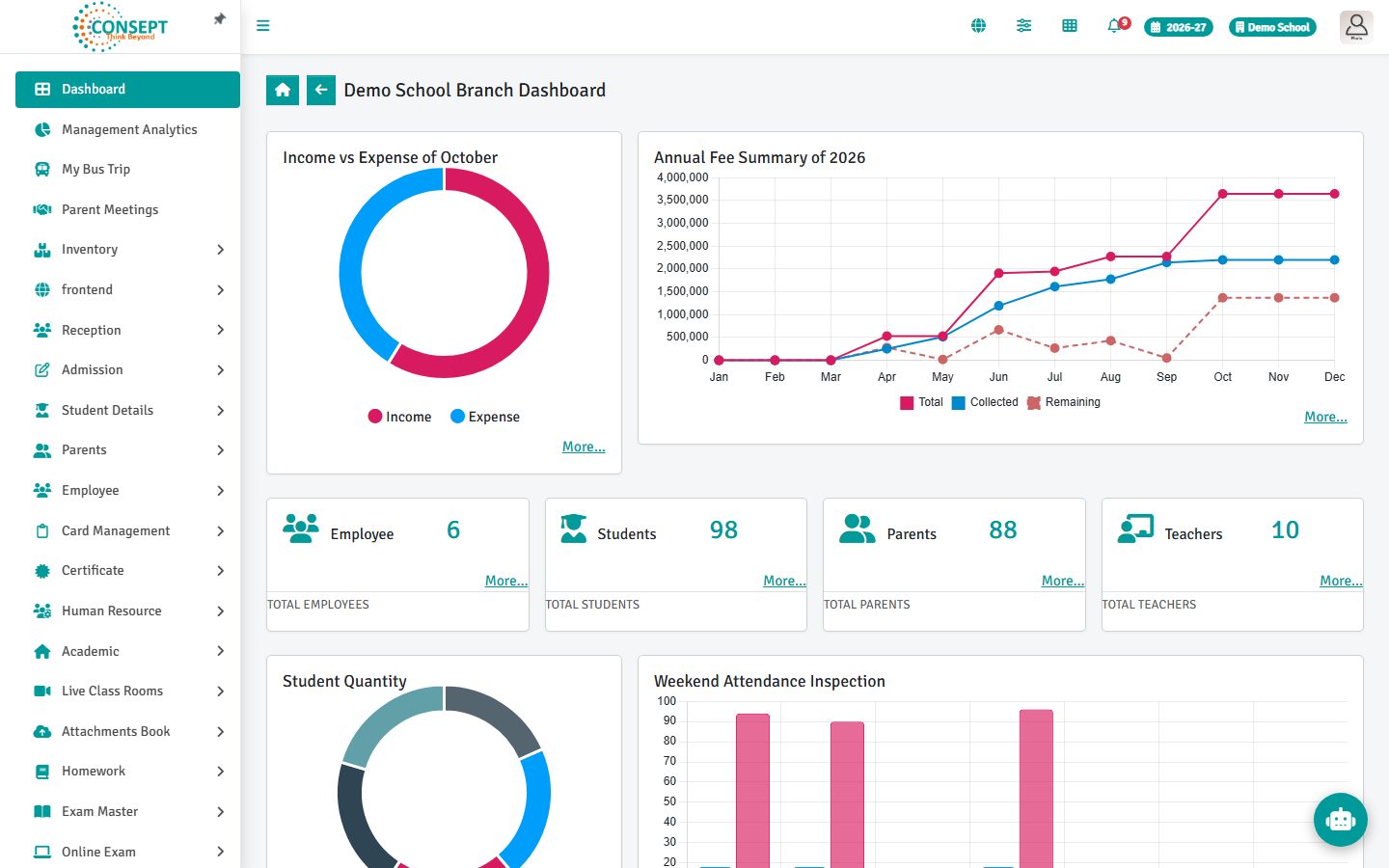Click the Employee card people icon
The image size is (1389, 868).
click(x=301, y=529)
